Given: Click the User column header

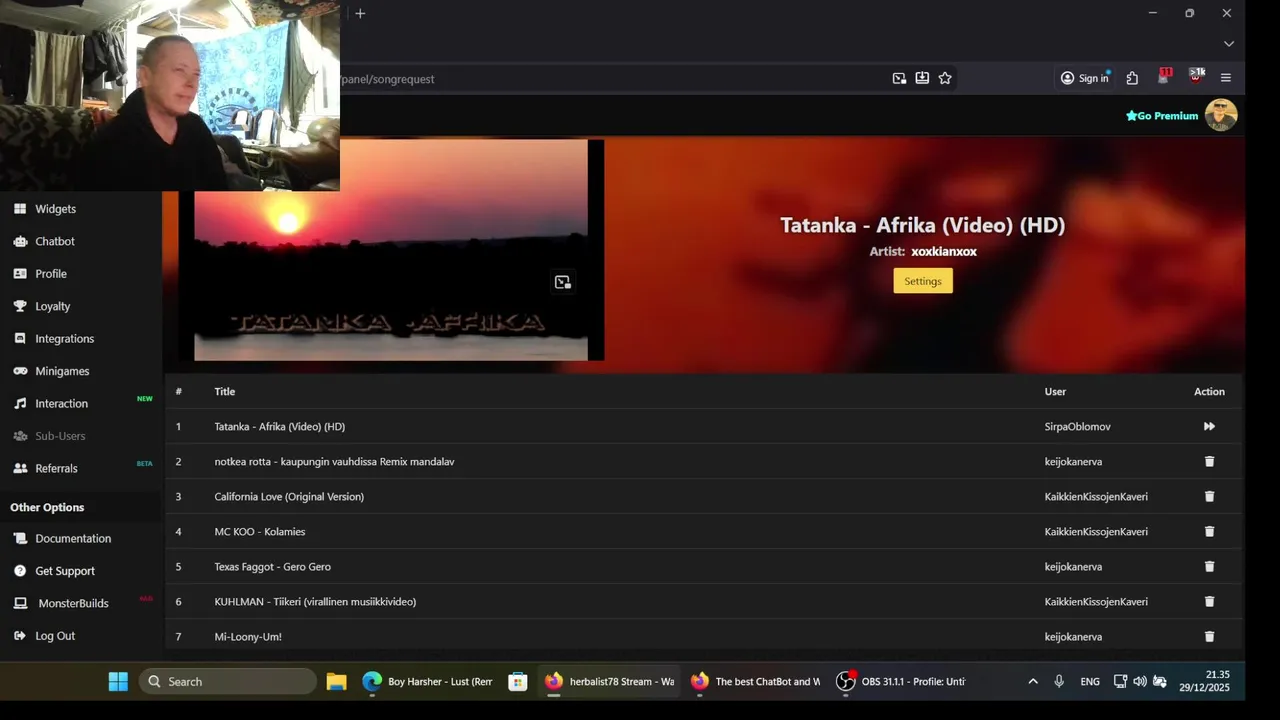Looking at the screenshot, I should [x=1055, y=391].
